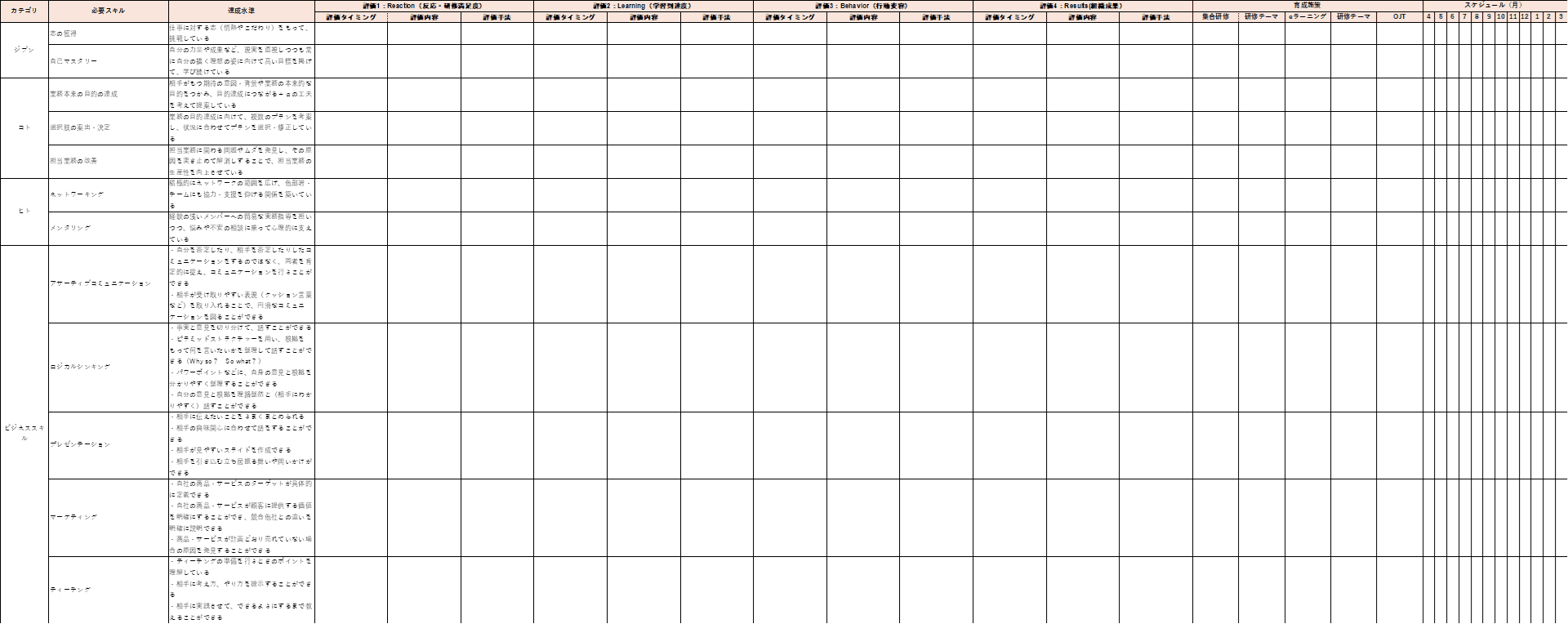
Task: Click 評価内容 under 評価3 Behavior
Action: click(x=863, y=17)
